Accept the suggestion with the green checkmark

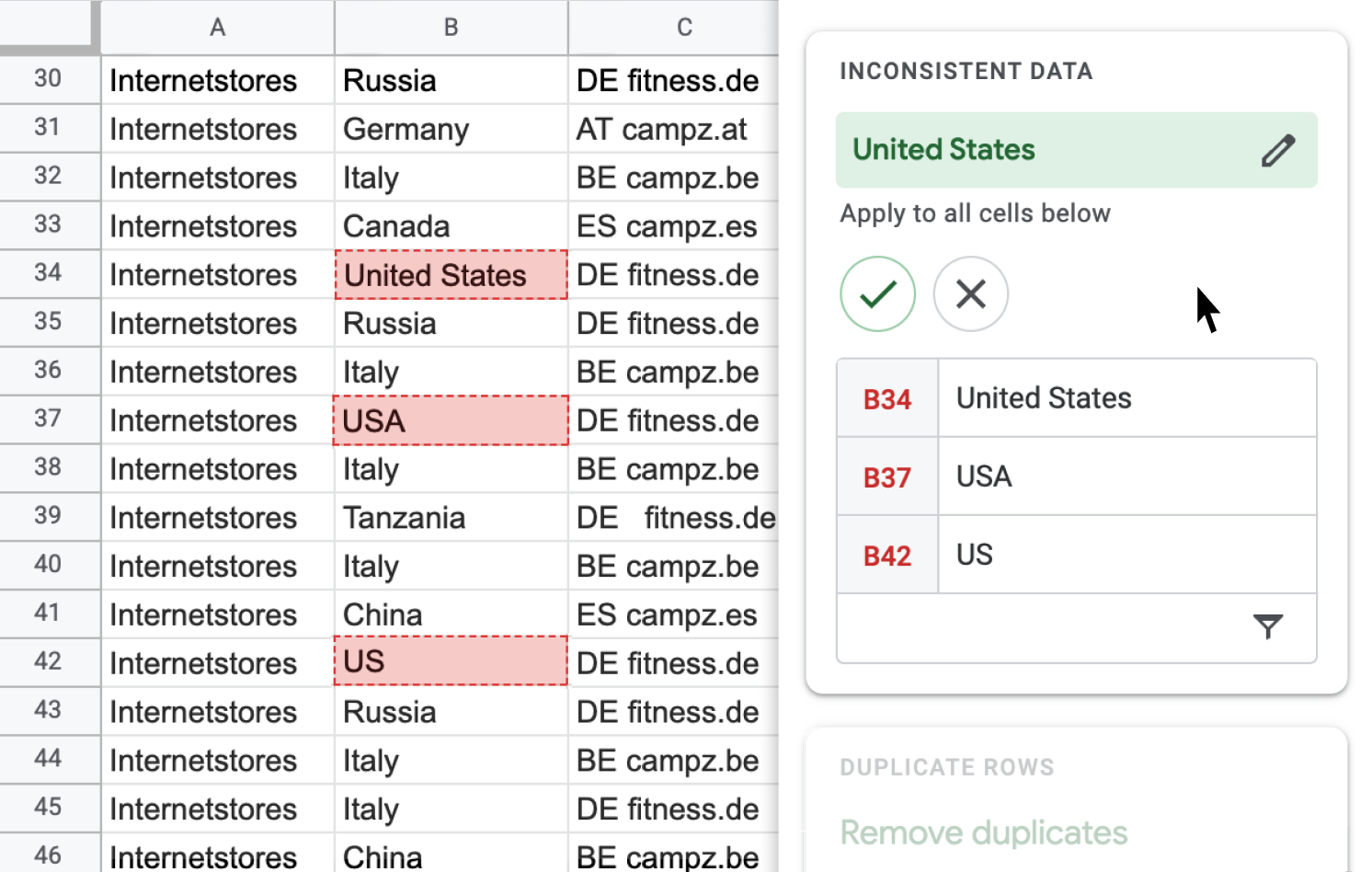tap(877, 294)
